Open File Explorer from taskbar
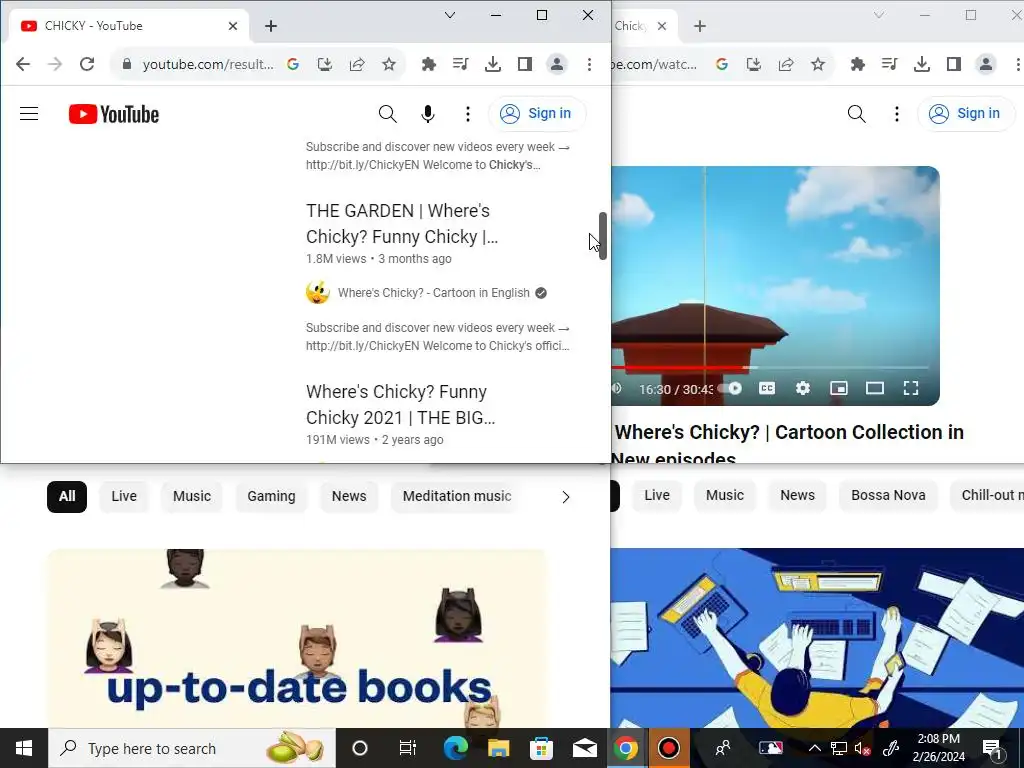The image size is (1024, 768). (498, 748)
